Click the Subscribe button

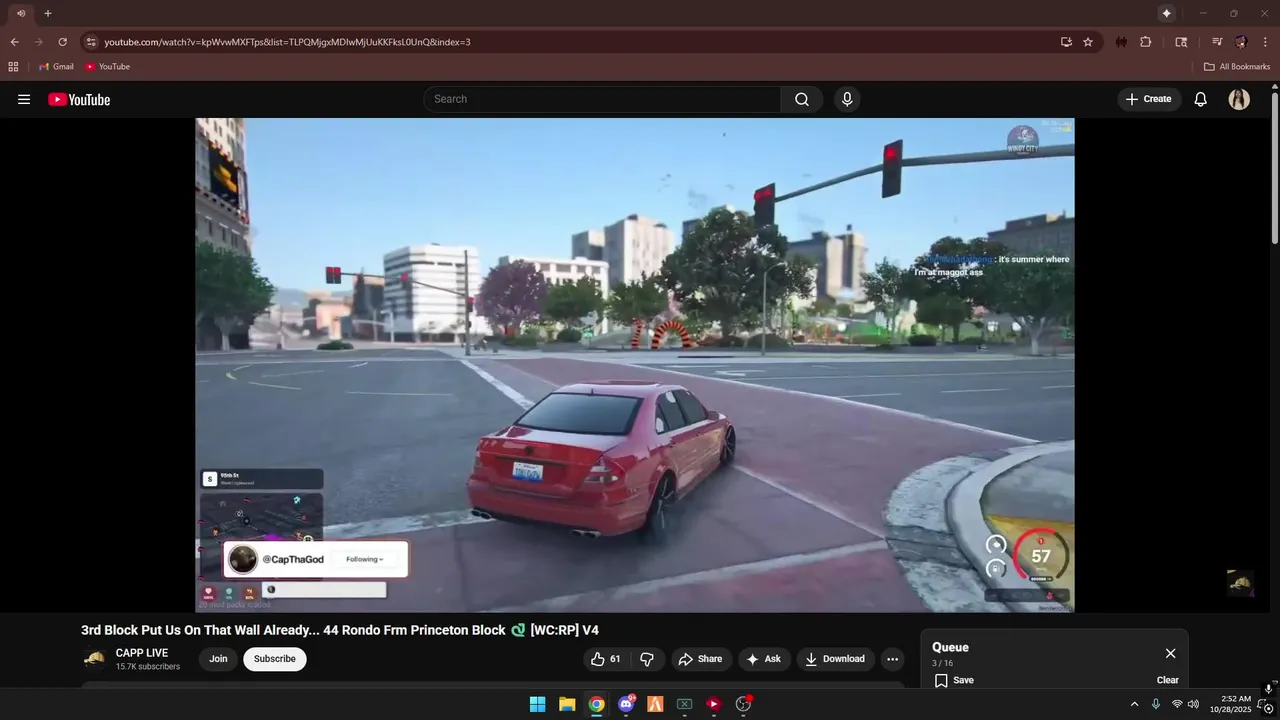pos(275,659)
